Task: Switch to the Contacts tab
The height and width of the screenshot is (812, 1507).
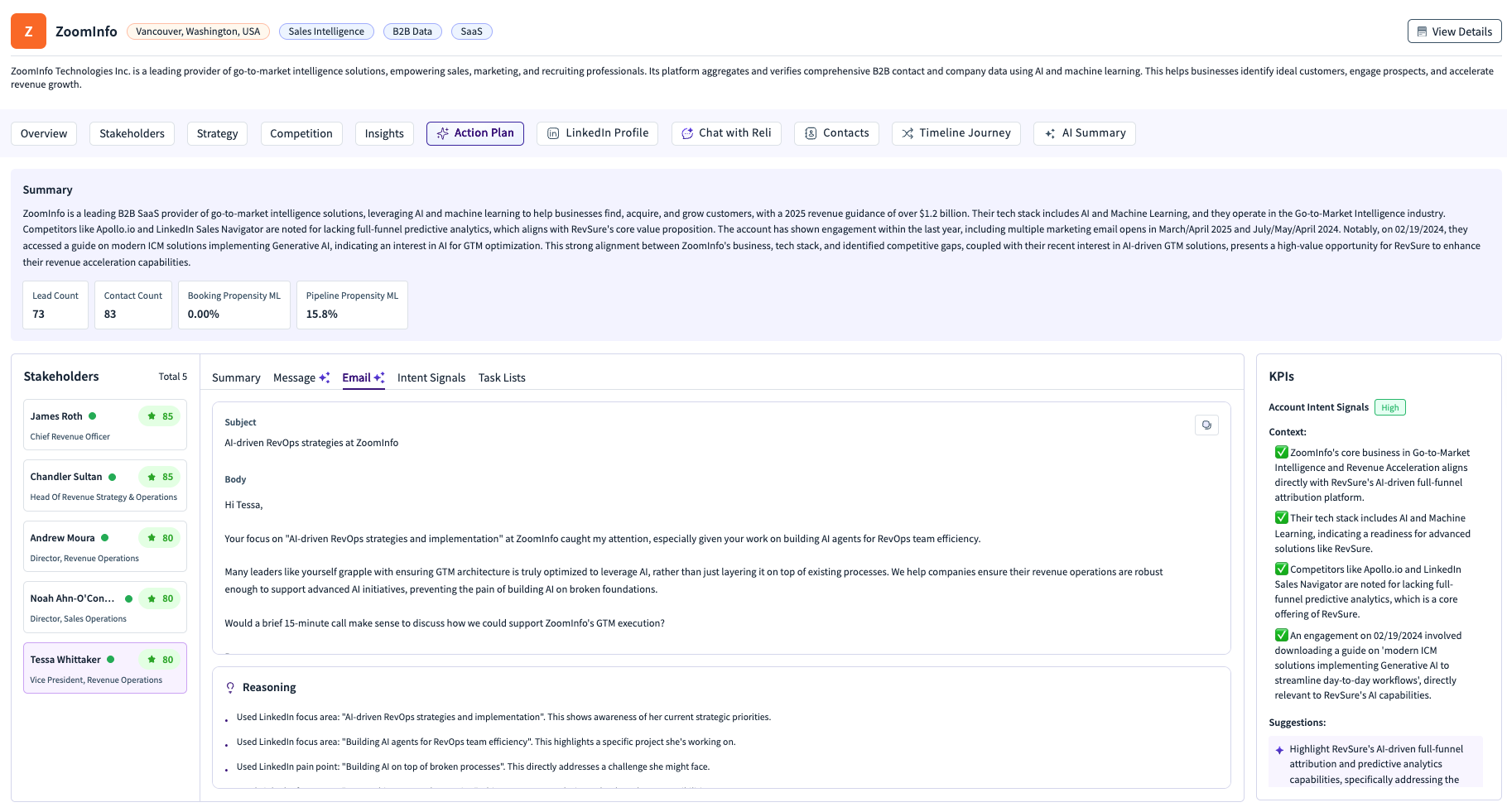Action: [x=836, y=133]
